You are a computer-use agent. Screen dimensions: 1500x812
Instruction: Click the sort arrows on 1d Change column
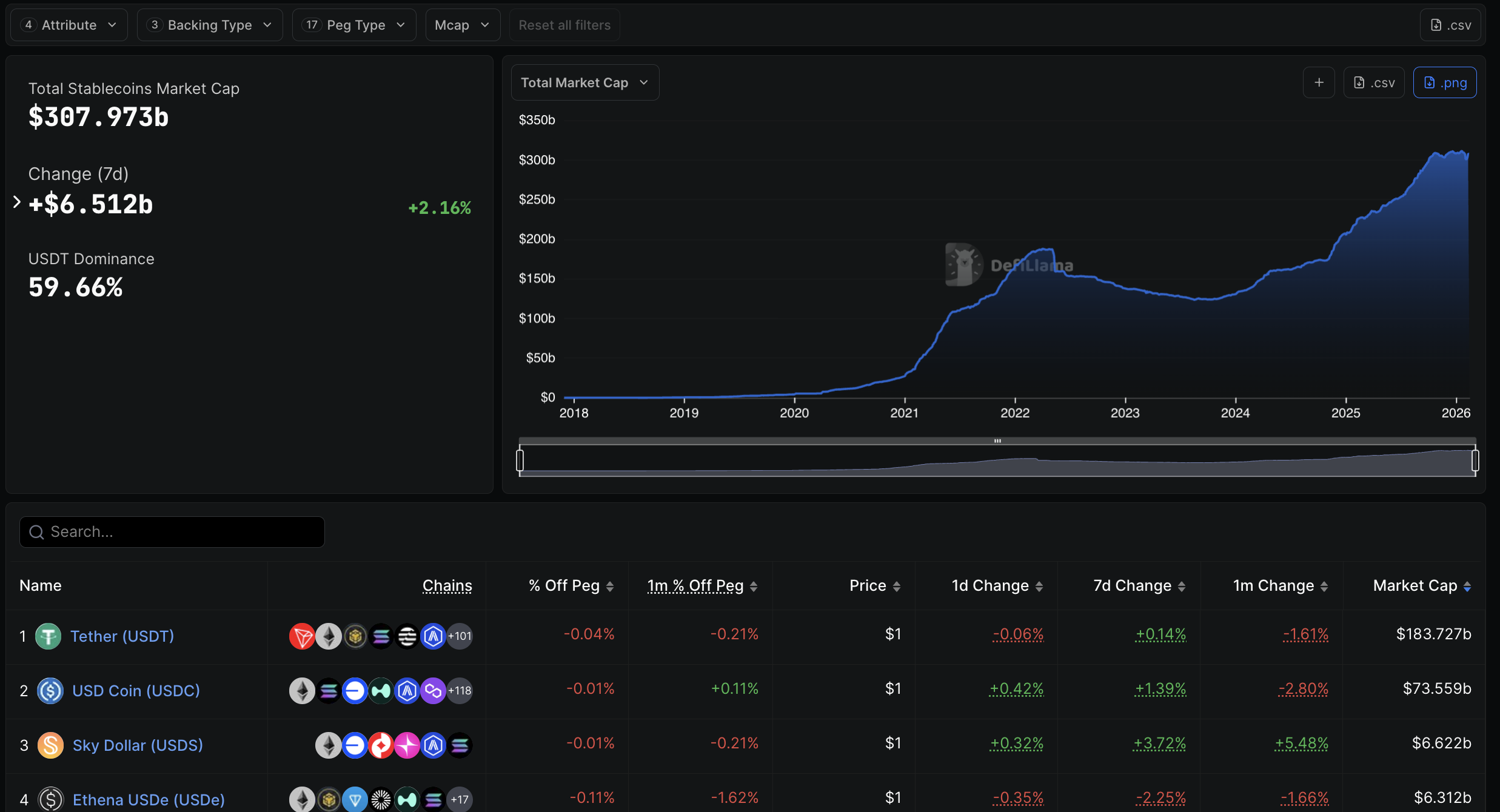(x=1039, y=587)
